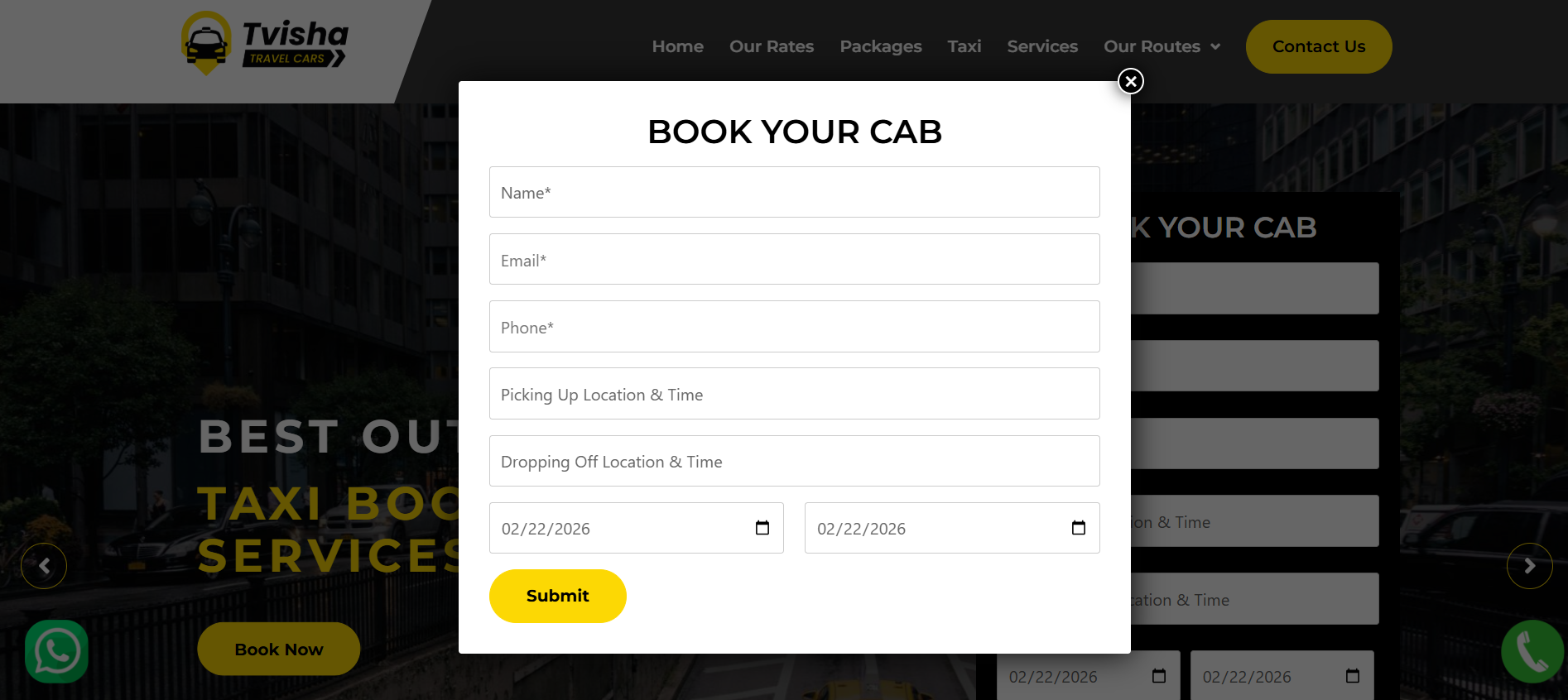
Task: Focus the Dropping Off Location field
Action: click(794, 461)
